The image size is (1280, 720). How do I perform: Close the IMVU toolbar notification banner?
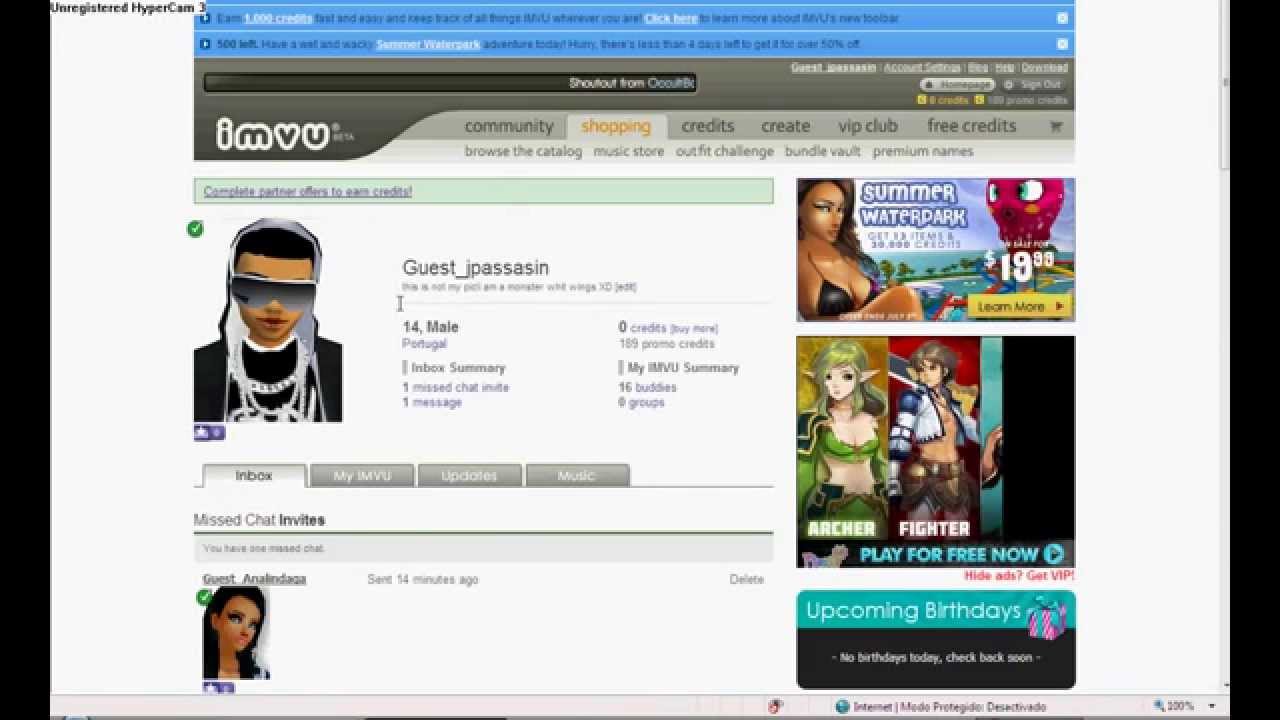(x=1062, y=18)
